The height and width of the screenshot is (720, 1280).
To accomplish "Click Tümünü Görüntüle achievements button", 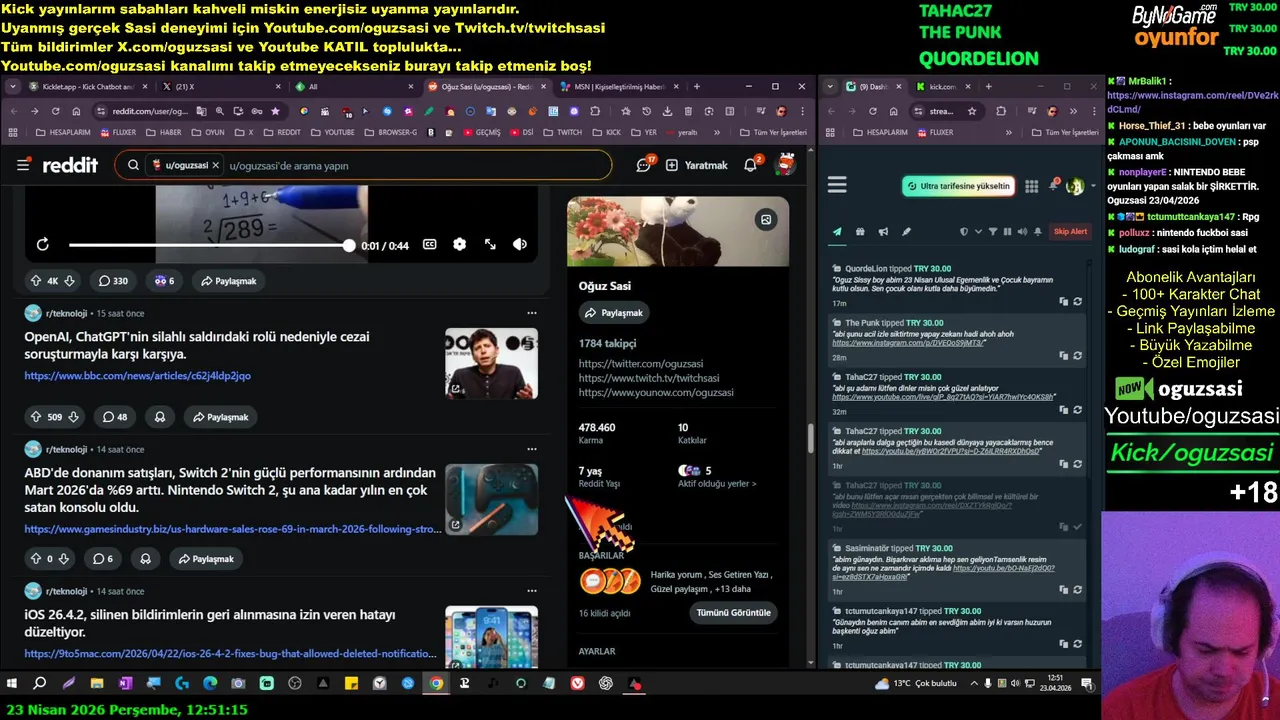I will [x=733, y=613].
